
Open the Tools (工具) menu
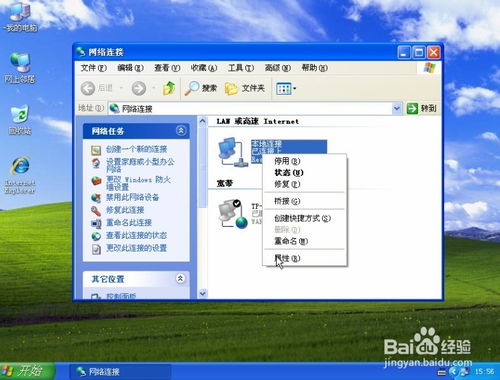[x=241, y=68]
